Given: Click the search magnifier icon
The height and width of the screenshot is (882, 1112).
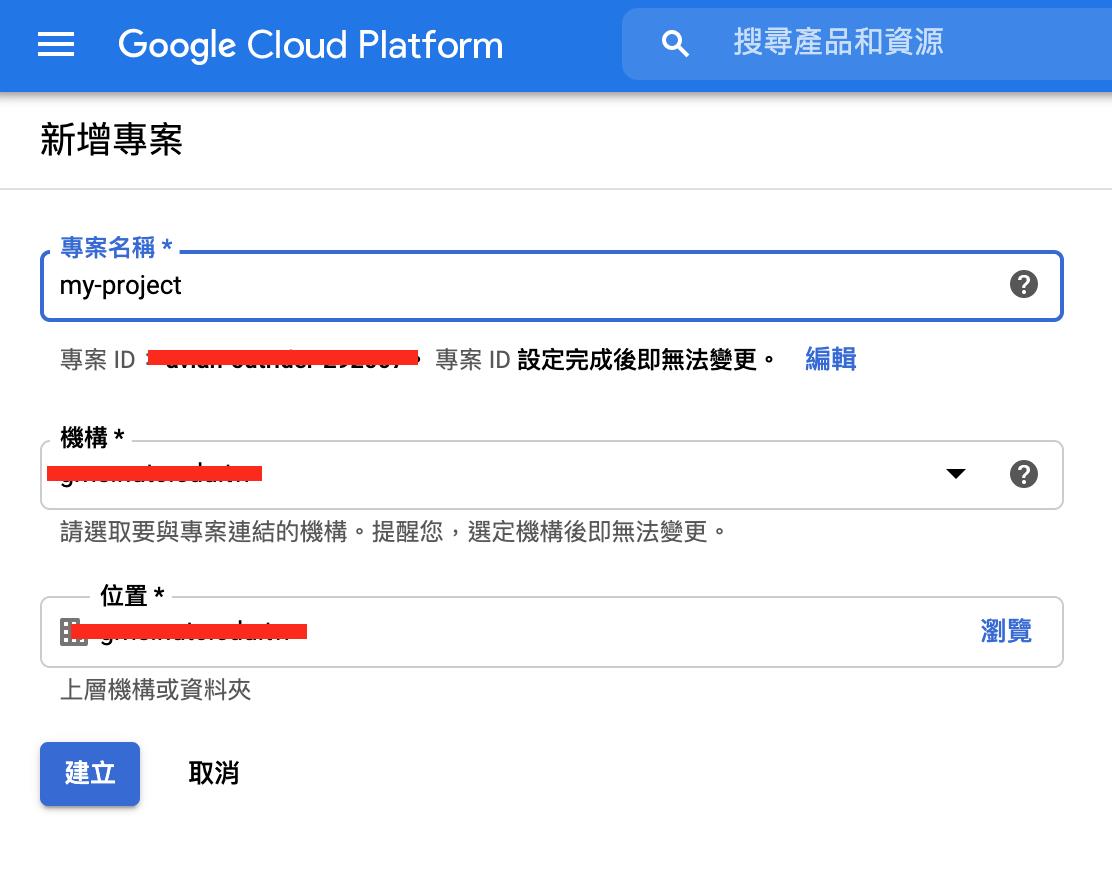Looking at the screenshot, I should (x=674, y=44).
